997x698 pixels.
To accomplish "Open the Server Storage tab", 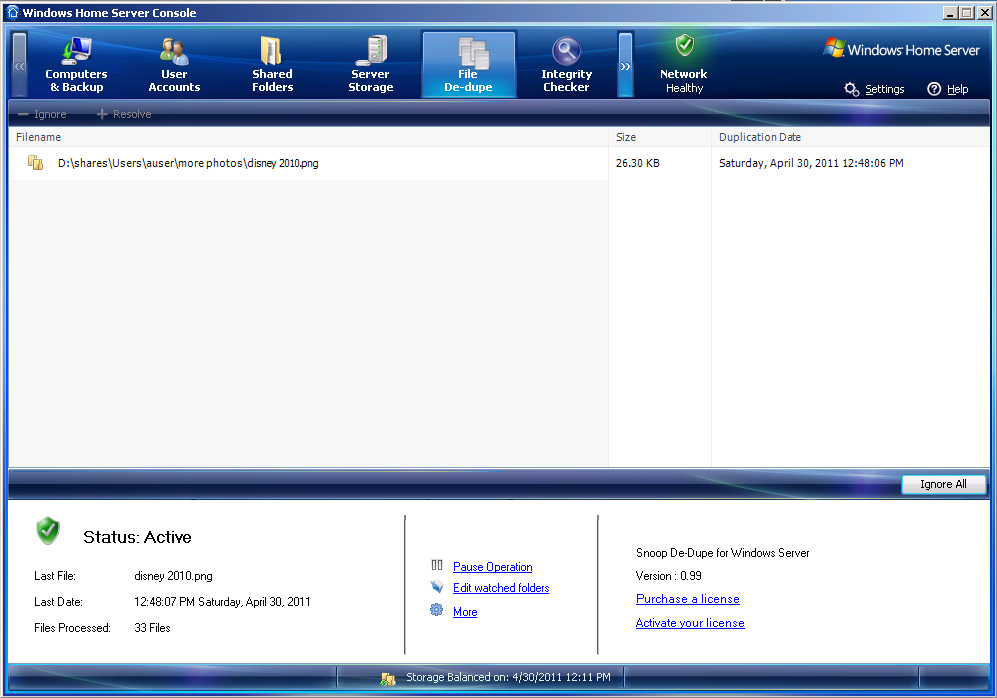I will [370, 64].
